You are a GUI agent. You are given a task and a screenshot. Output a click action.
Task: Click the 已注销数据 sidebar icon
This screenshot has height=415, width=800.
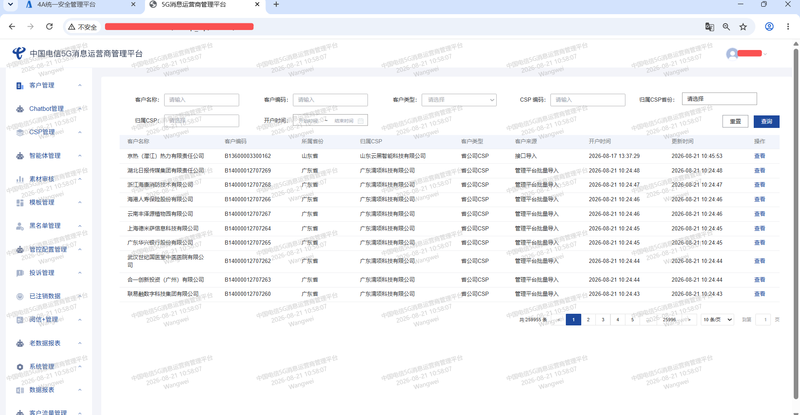pyautogui.click(x=19, y=296)
